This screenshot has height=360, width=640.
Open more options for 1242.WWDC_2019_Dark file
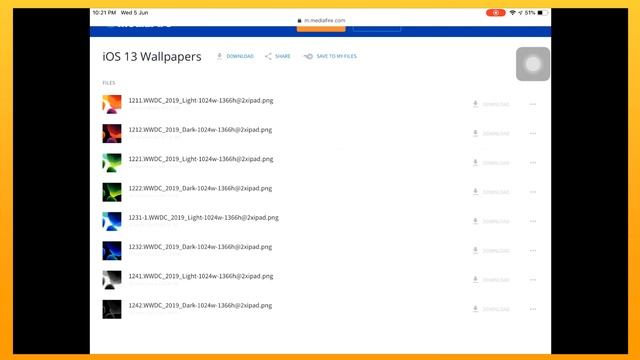pos(533,309)
